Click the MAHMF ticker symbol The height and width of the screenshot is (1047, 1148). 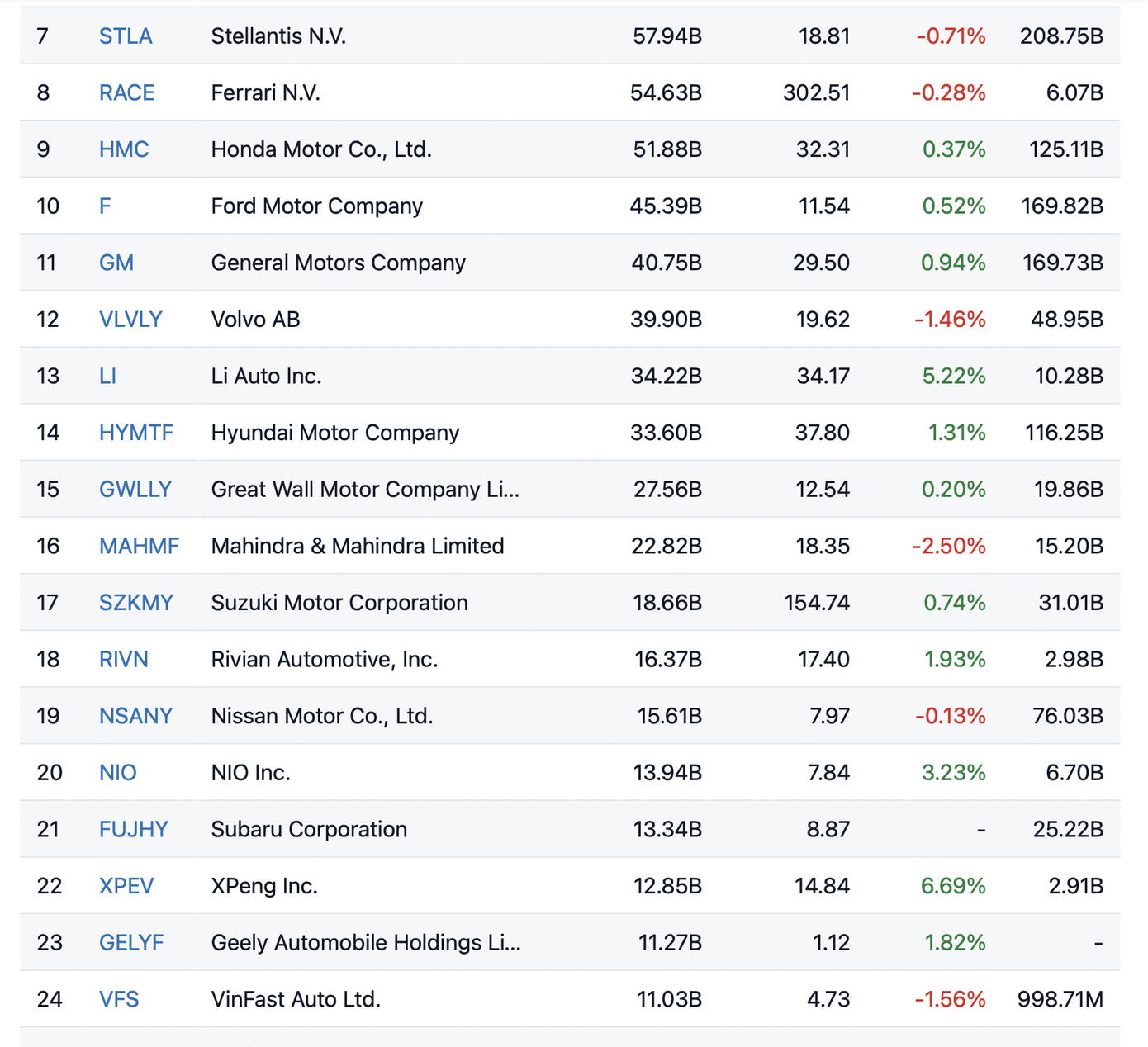139,546
